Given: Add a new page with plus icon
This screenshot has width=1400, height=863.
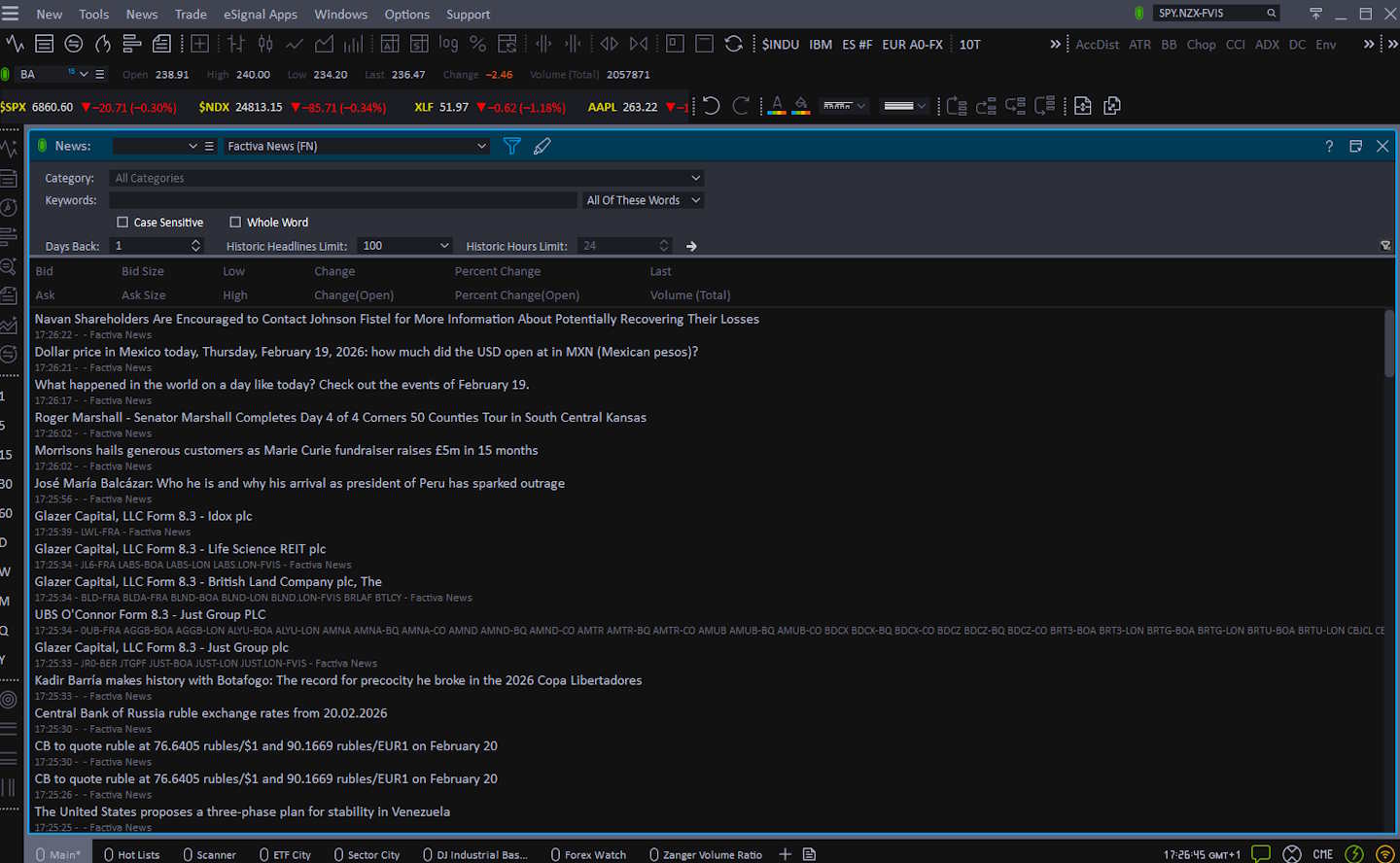Looking at the screenshot, I should click(x=785, y=854).
